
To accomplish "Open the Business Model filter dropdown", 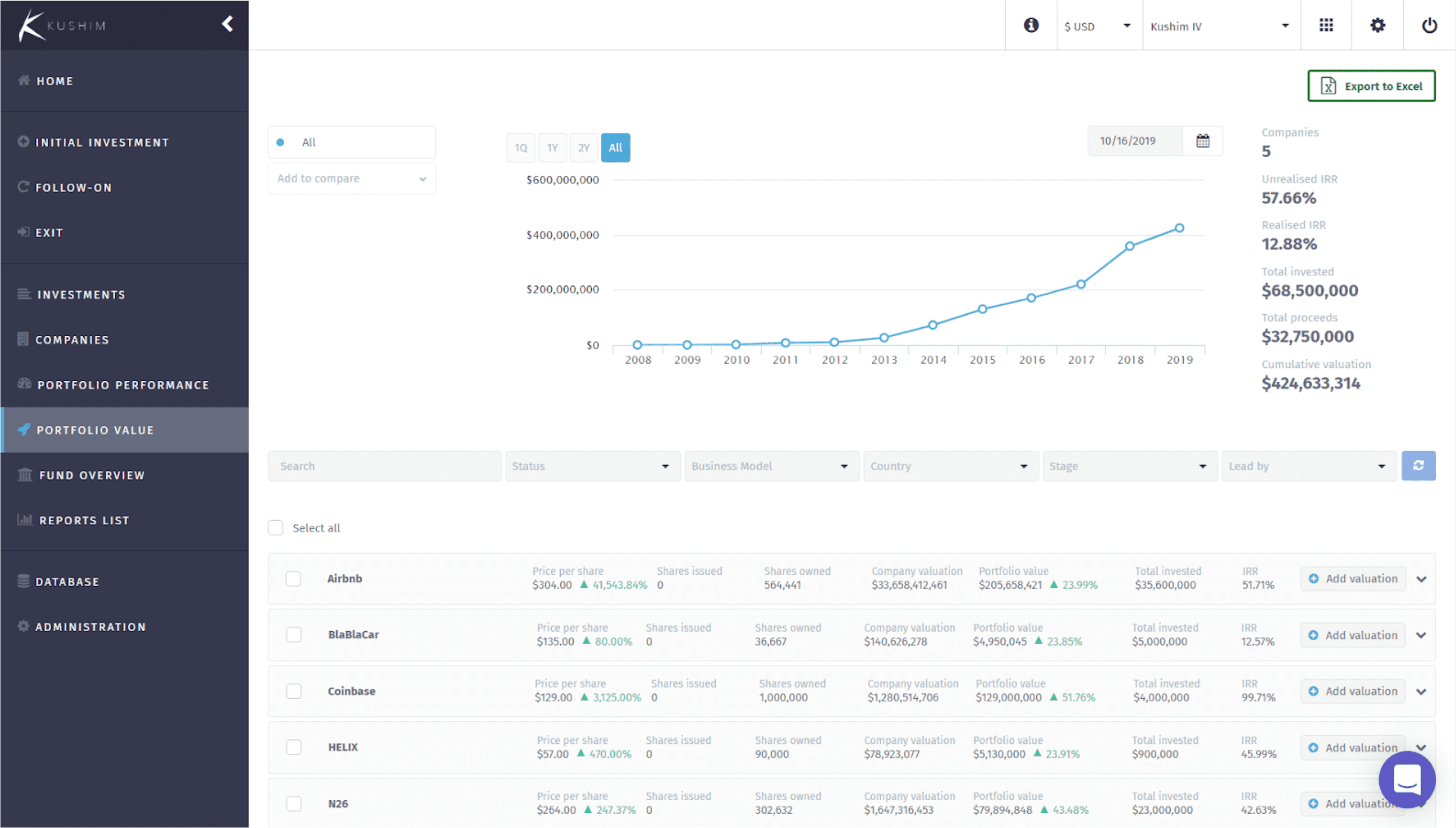I will pos(772,467).
